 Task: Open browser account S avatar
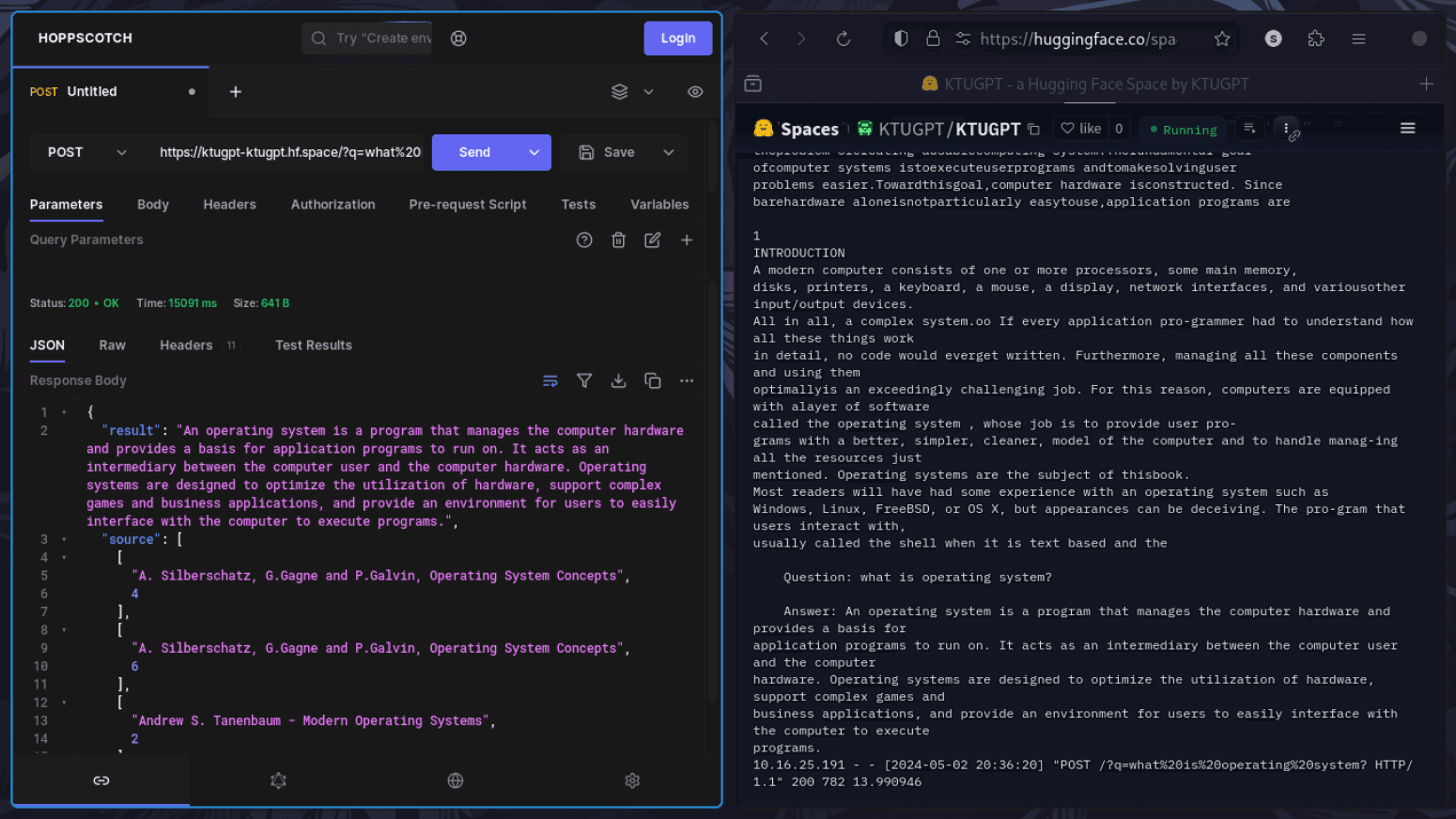pos(1274,39)
